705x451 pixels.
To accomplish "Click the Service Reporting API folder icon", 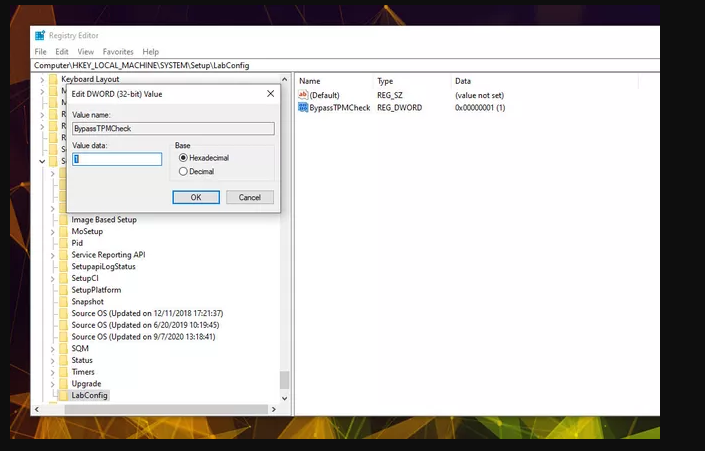I will [64, 255].
